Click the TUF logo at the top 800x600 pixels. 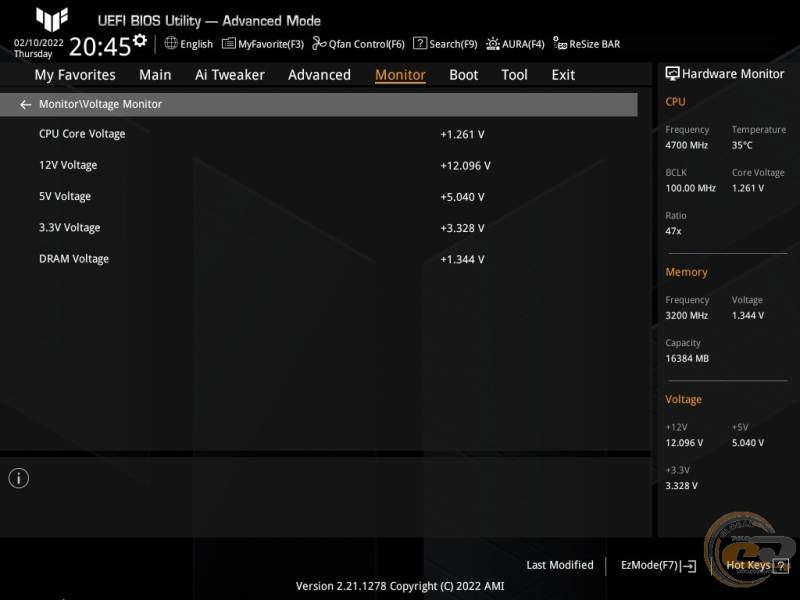[52, 19]
